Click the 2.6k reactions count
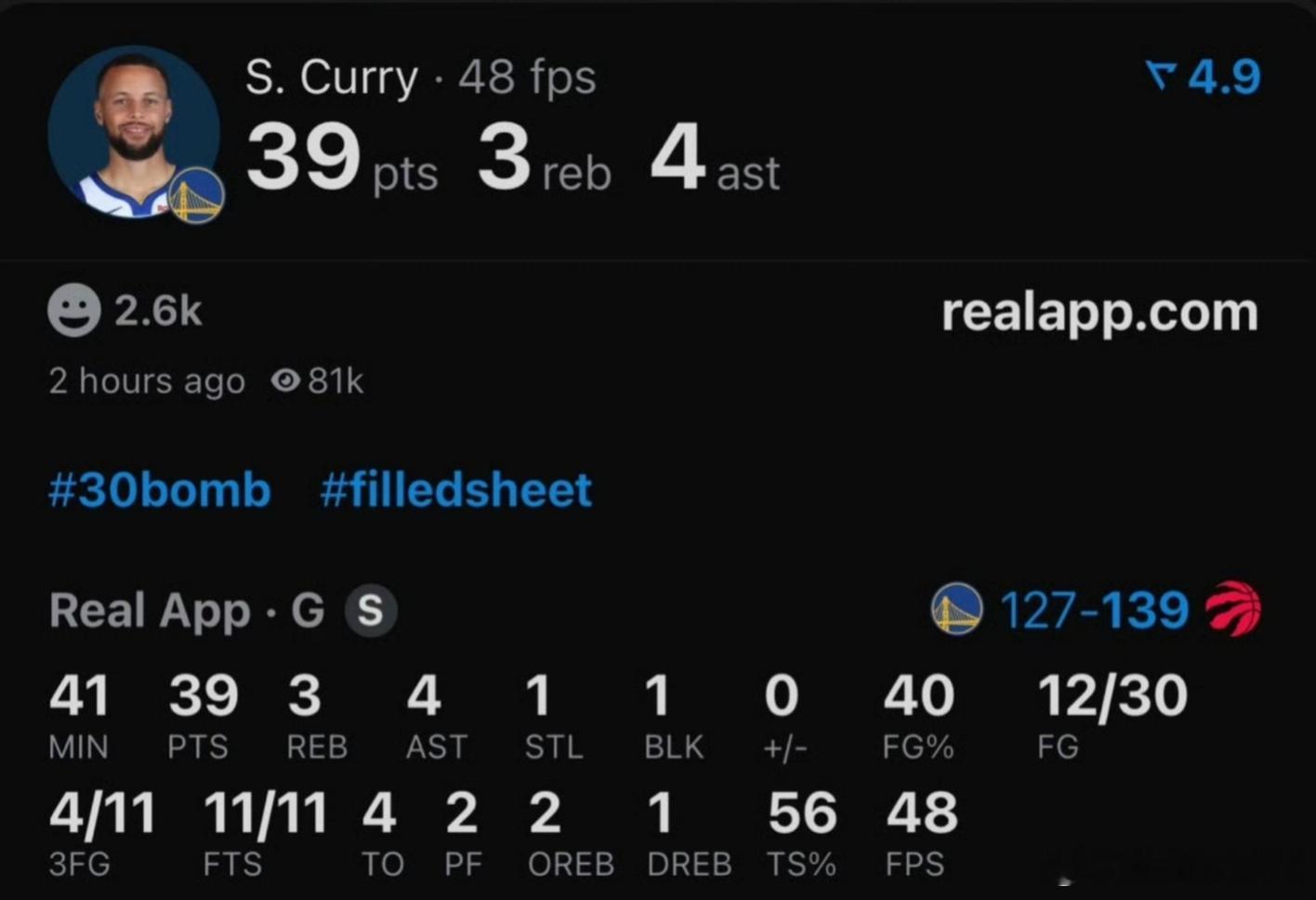 [x=158, y=311]
